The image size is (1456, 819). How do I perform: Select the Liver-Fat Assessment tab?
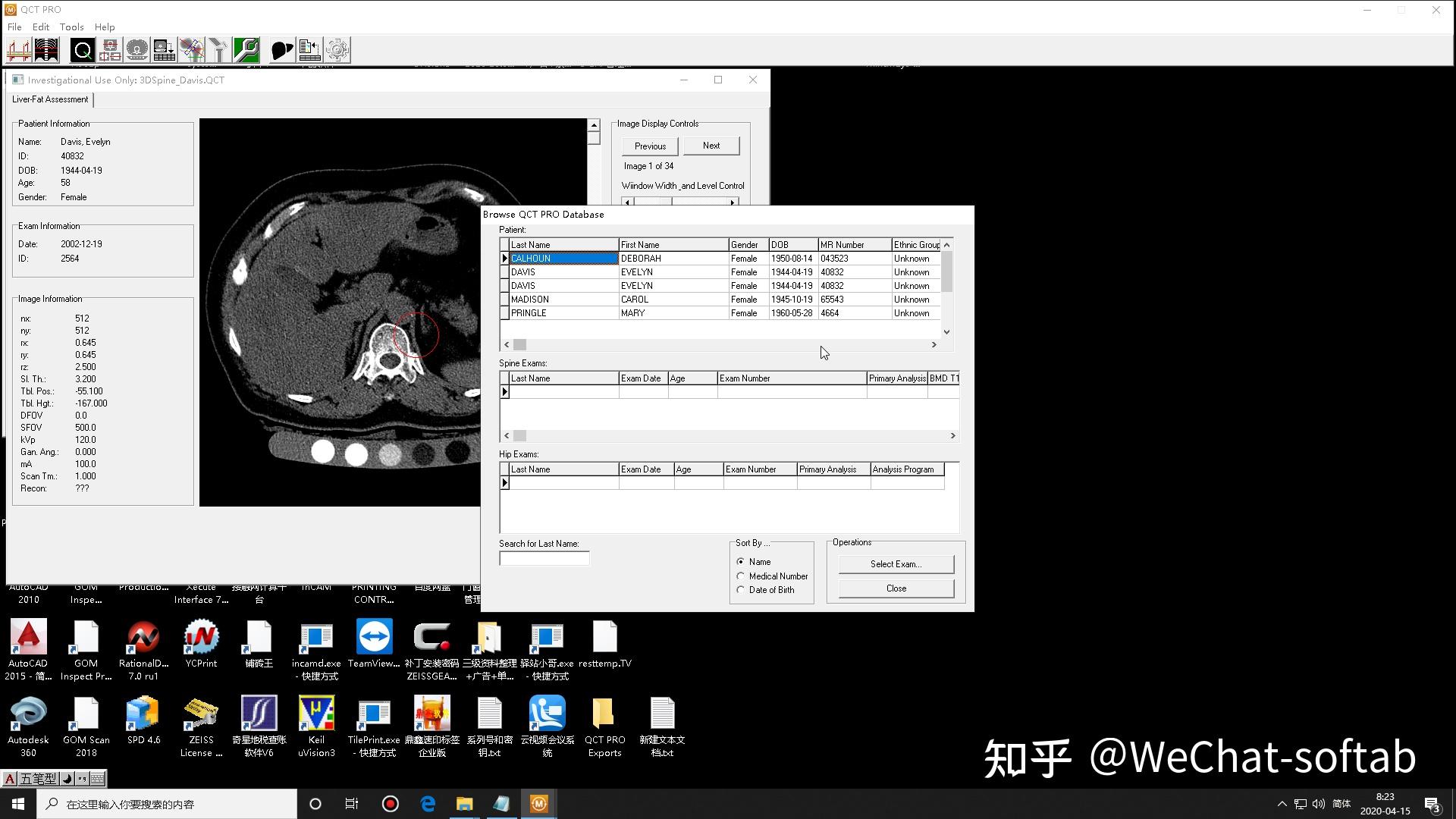coord(50,99)
